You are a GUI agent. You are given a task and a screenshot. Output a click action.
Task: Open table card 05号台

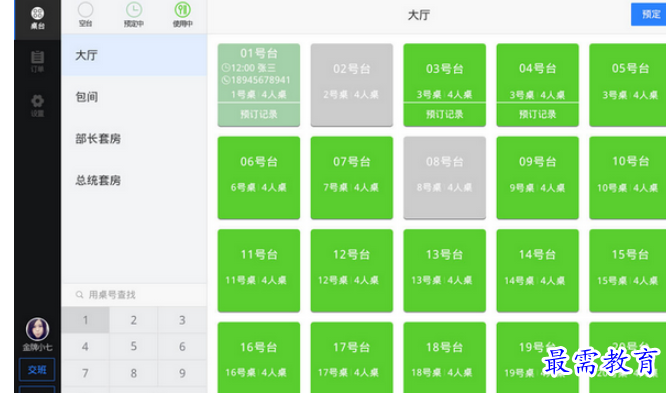(628, 85)
